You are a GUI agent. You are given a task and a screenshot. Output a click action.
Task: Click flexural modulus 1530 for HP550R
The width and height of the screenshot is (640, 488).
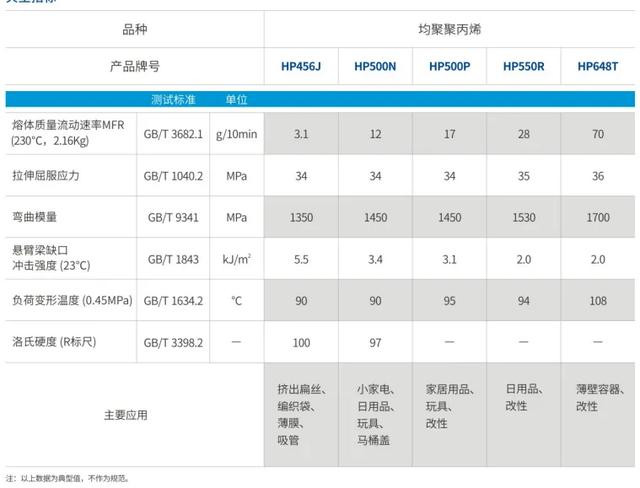pos(524,217)
